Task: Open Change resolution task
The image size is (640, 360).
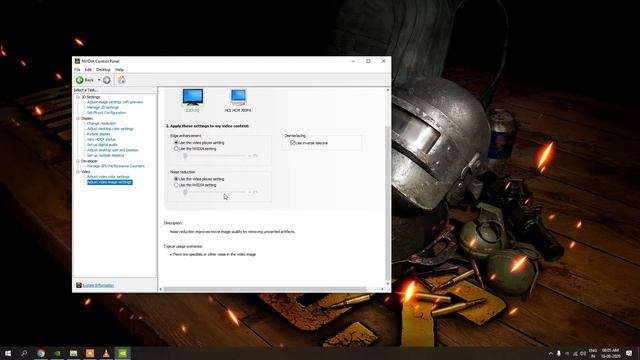Action: [102, 123]
